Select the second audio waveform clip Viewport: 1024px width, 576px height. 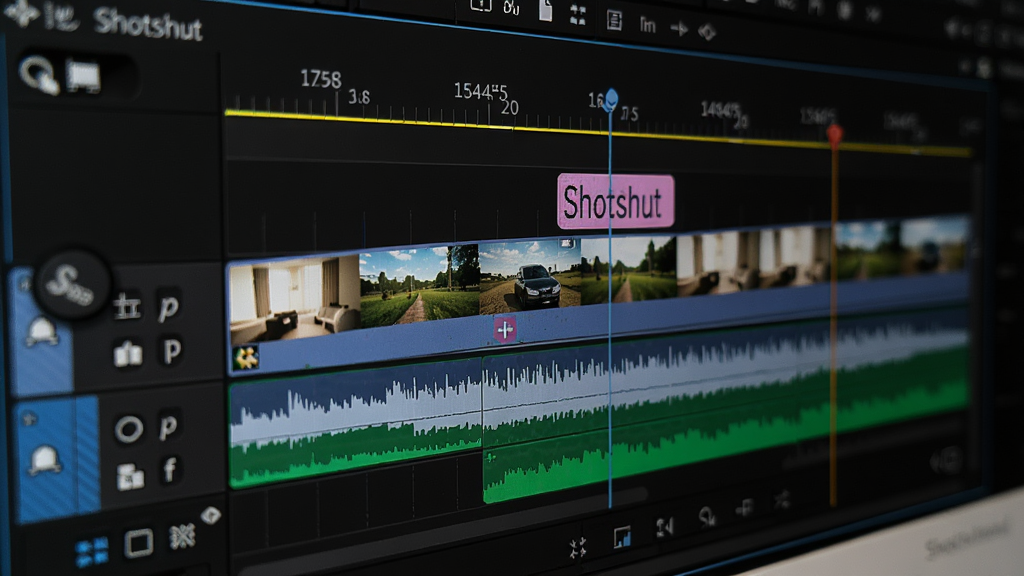(x=725, y=406)
